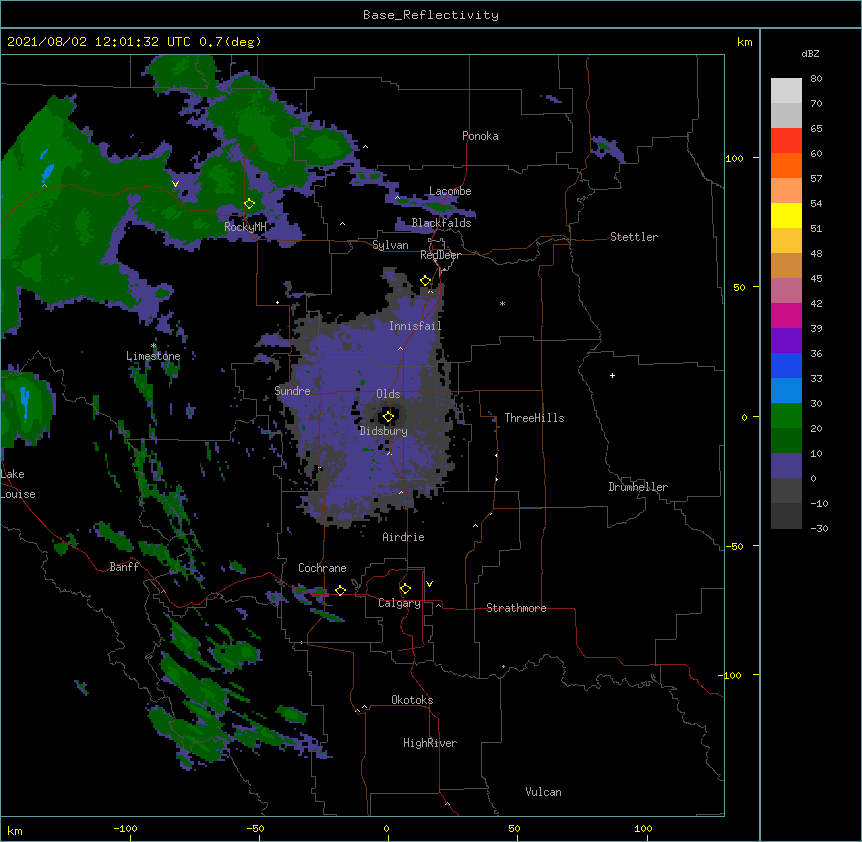Image resolution: width=862 pixels, height=842 pixels.
Task: Click the Sundre town label
Action: pos(292,391)
